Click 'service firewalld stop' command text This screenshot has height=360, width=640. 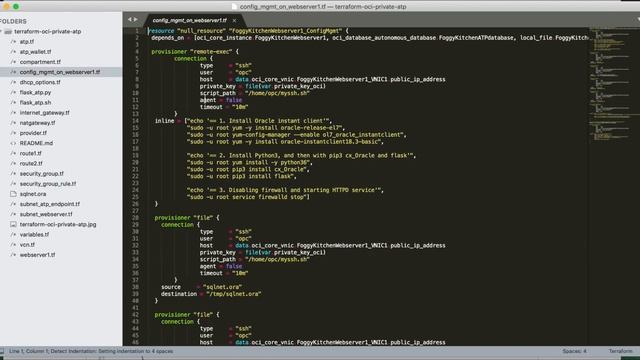269,197
